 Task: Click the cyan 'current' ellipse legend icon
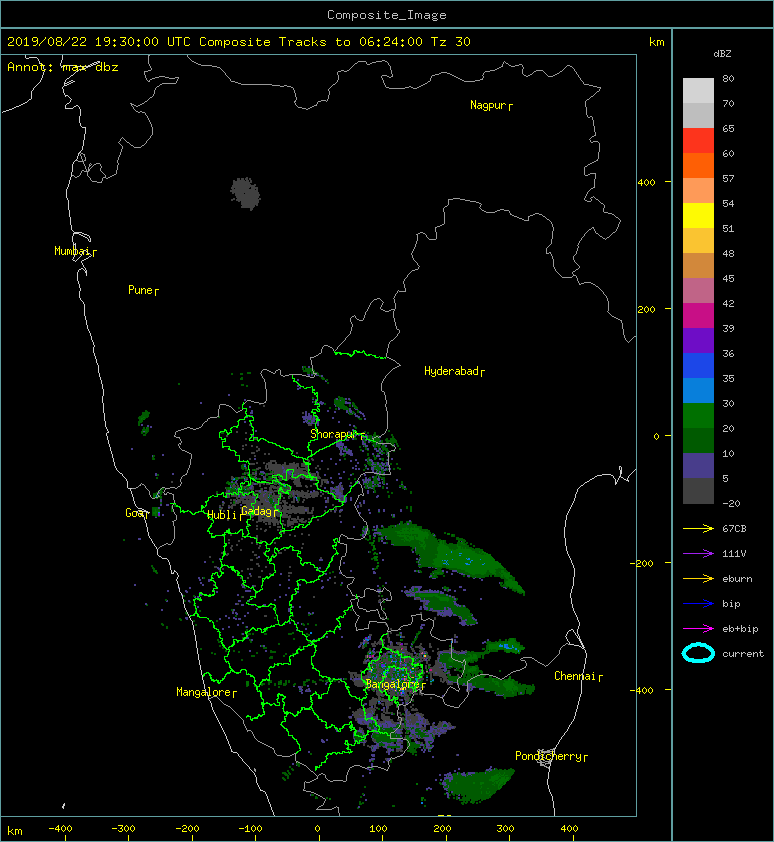(698, 653)
